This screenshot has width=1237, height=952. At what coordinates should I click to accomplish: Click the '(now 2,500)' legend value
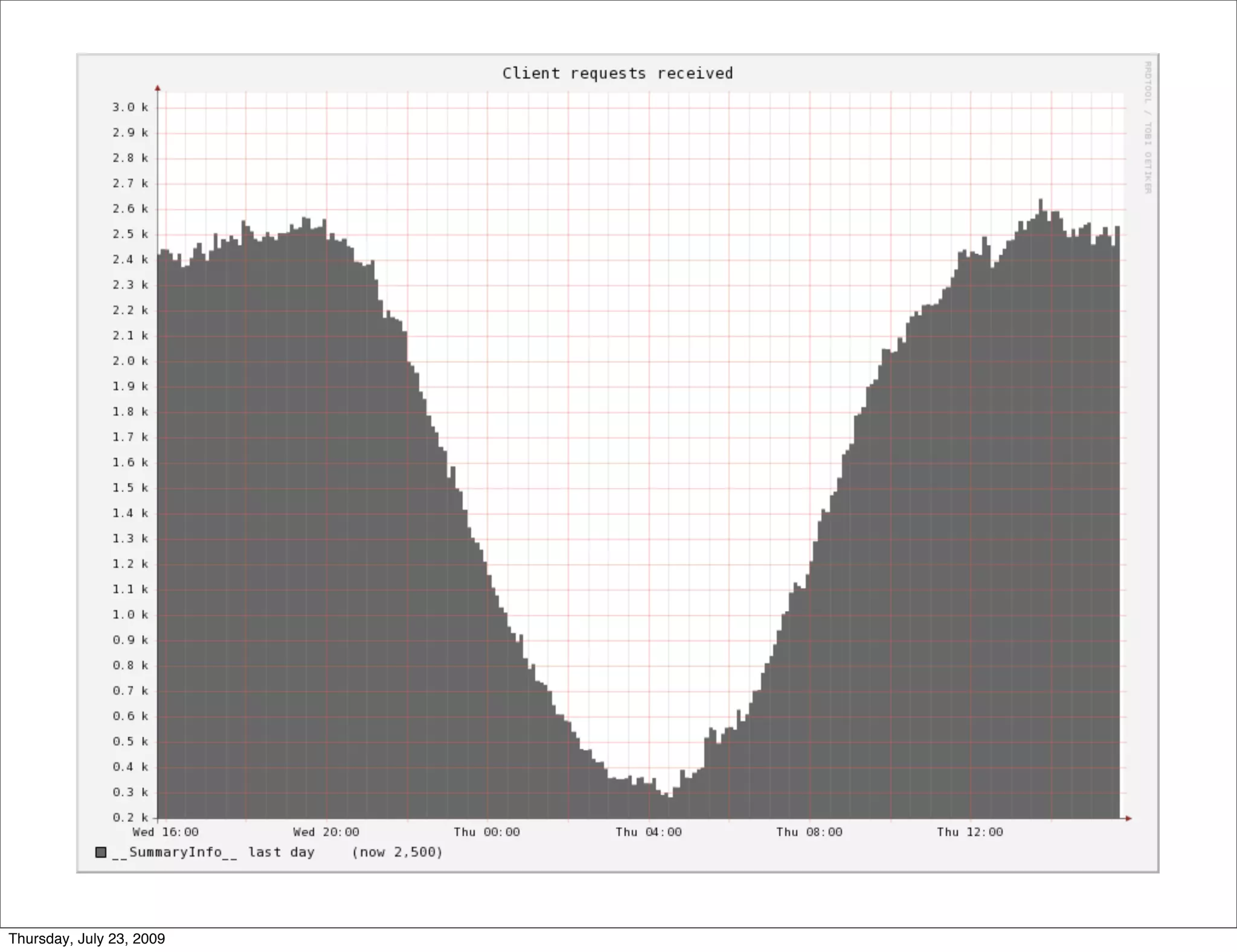[x=397, y=852]
